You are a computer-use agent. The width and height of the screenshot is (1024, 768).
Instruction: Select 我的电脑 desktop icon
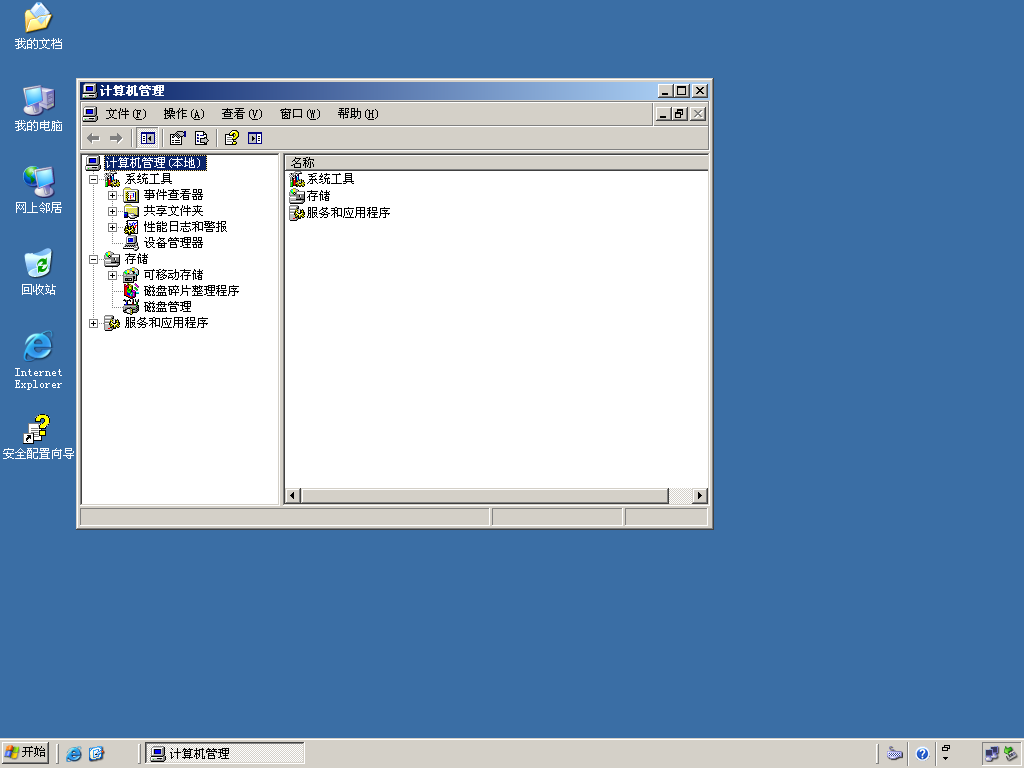click(38, 108)
